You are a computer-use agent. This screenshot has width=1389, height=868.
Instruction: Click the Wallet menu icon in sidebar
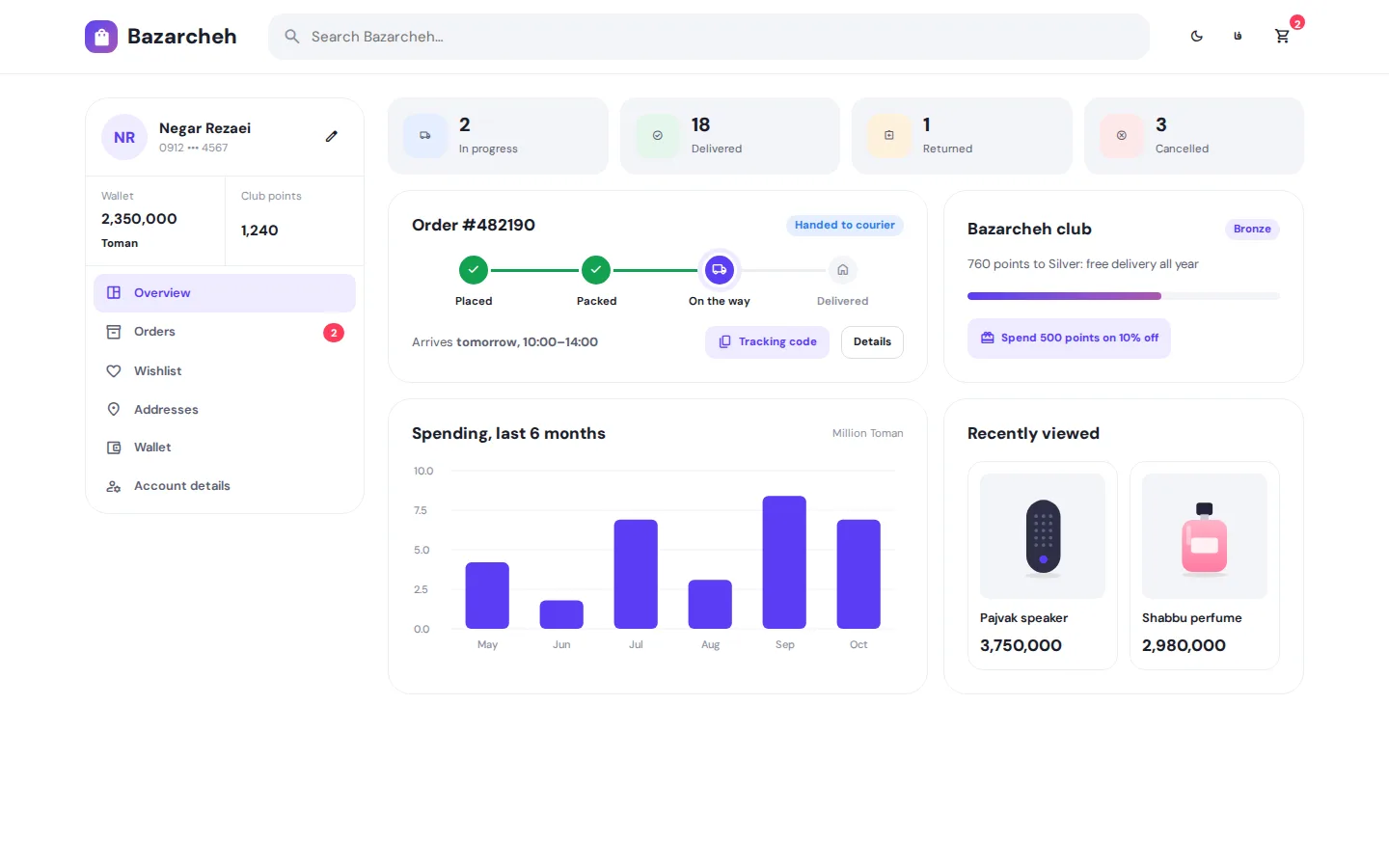pos(114,448)
